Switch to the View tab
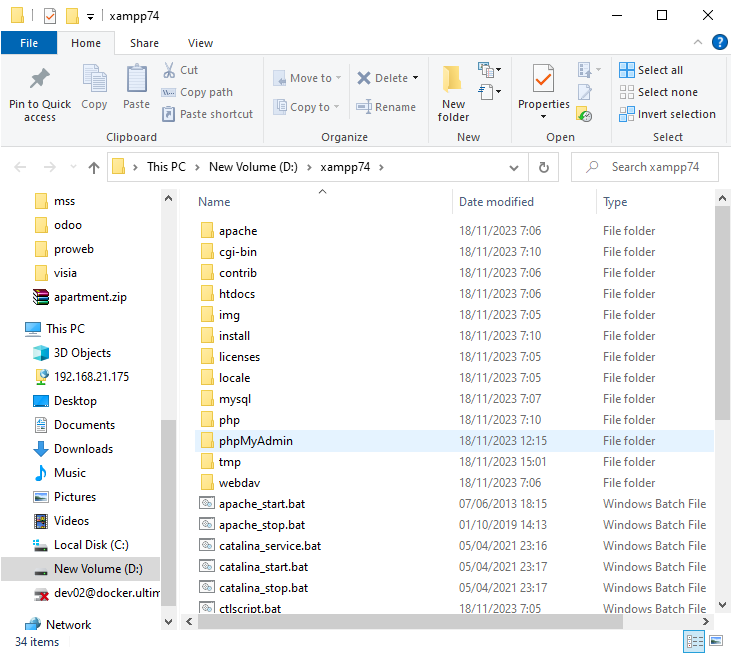The image size is (732, 654). tap(200, 43)
